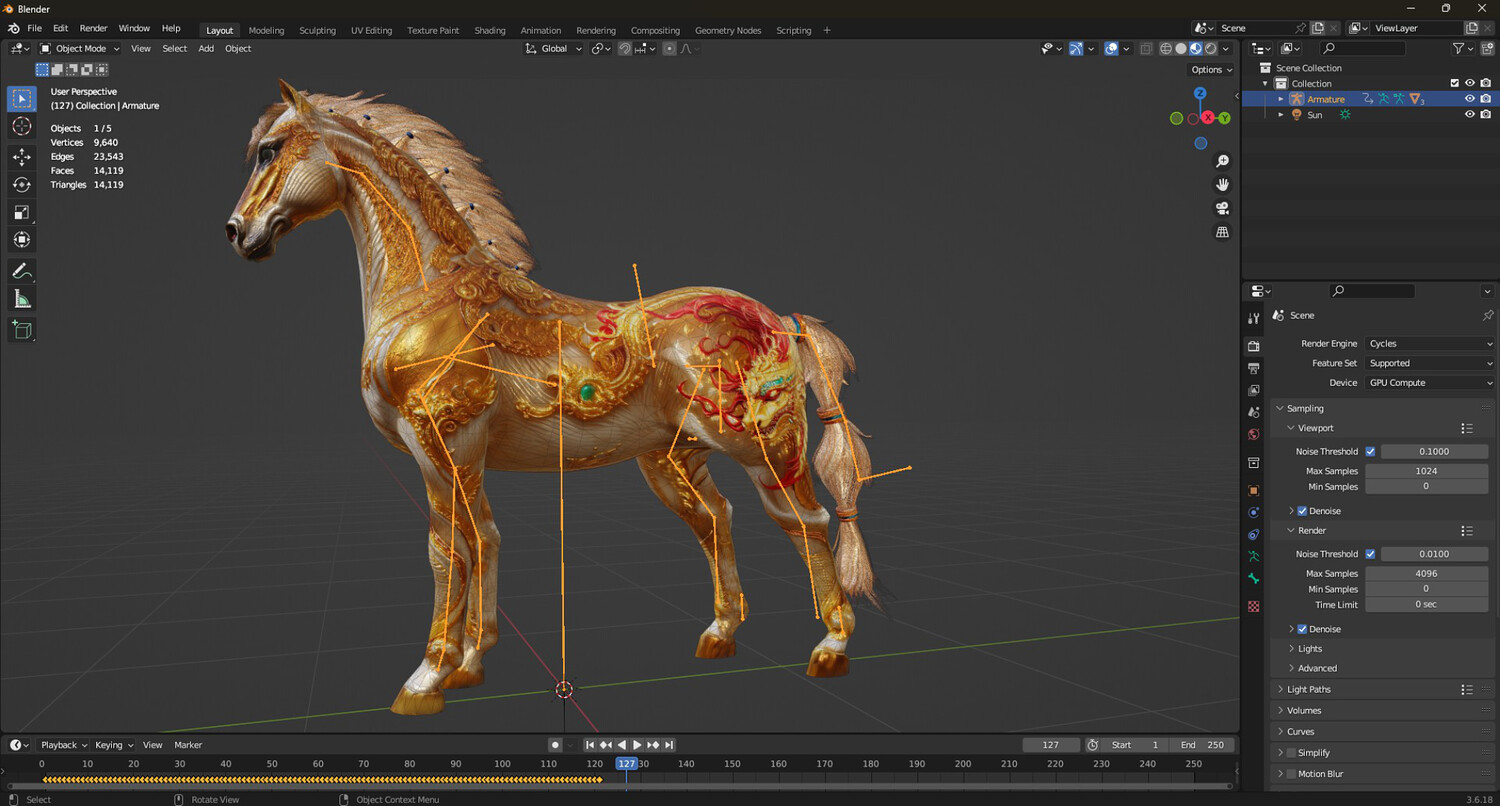The height and width of the screenshot is (806, 1500).
Task: Click the pan view hand icon
Action: pyautogui.click(x=1222, y=184)
